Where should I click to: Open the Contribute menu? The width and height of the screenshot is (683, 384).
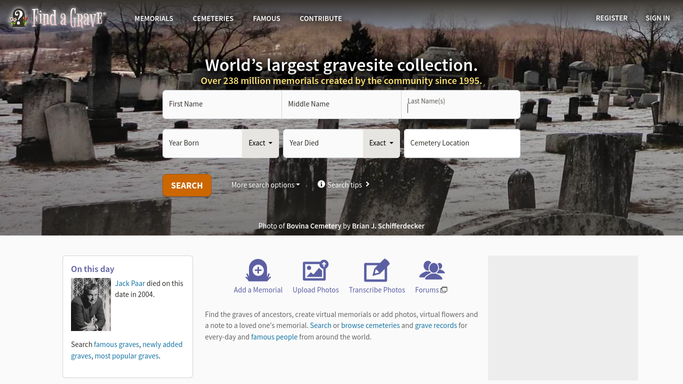(x=321, y=19)
